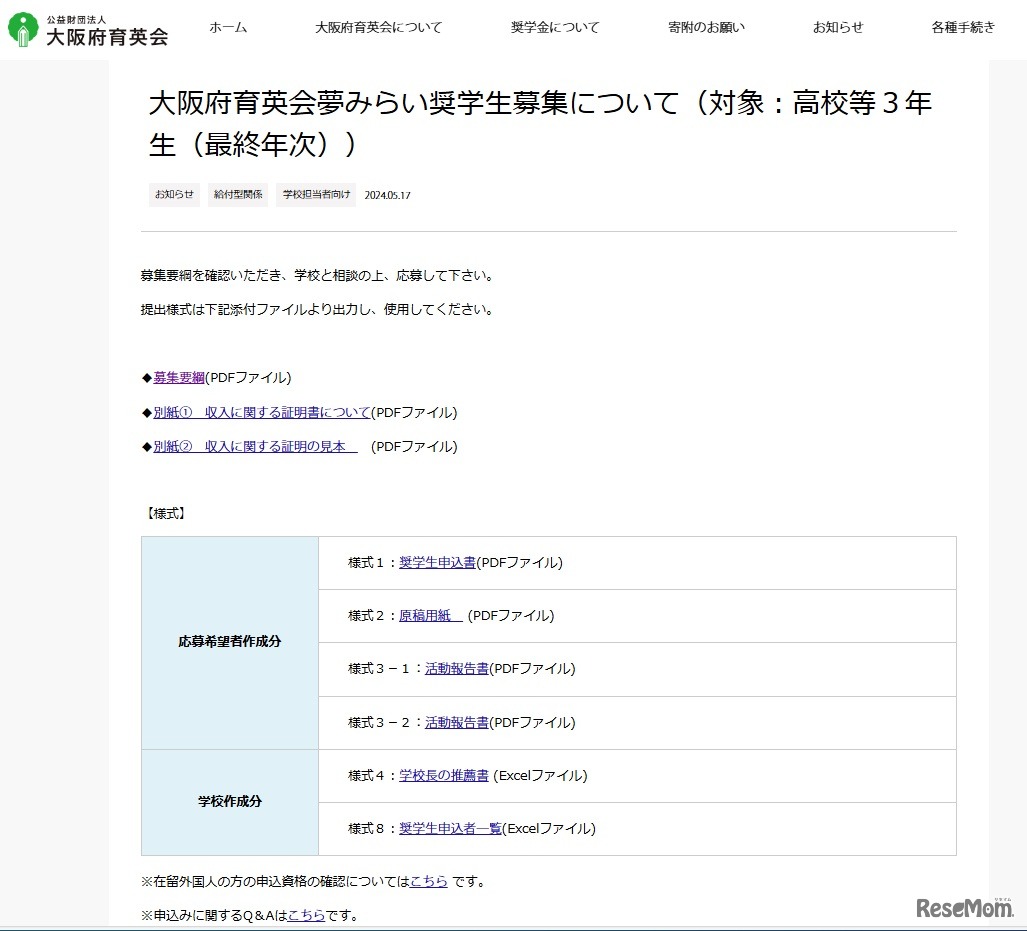
Task: Click the お知らせ category tag
Action: pyautogui.click(x=174, y=195)
